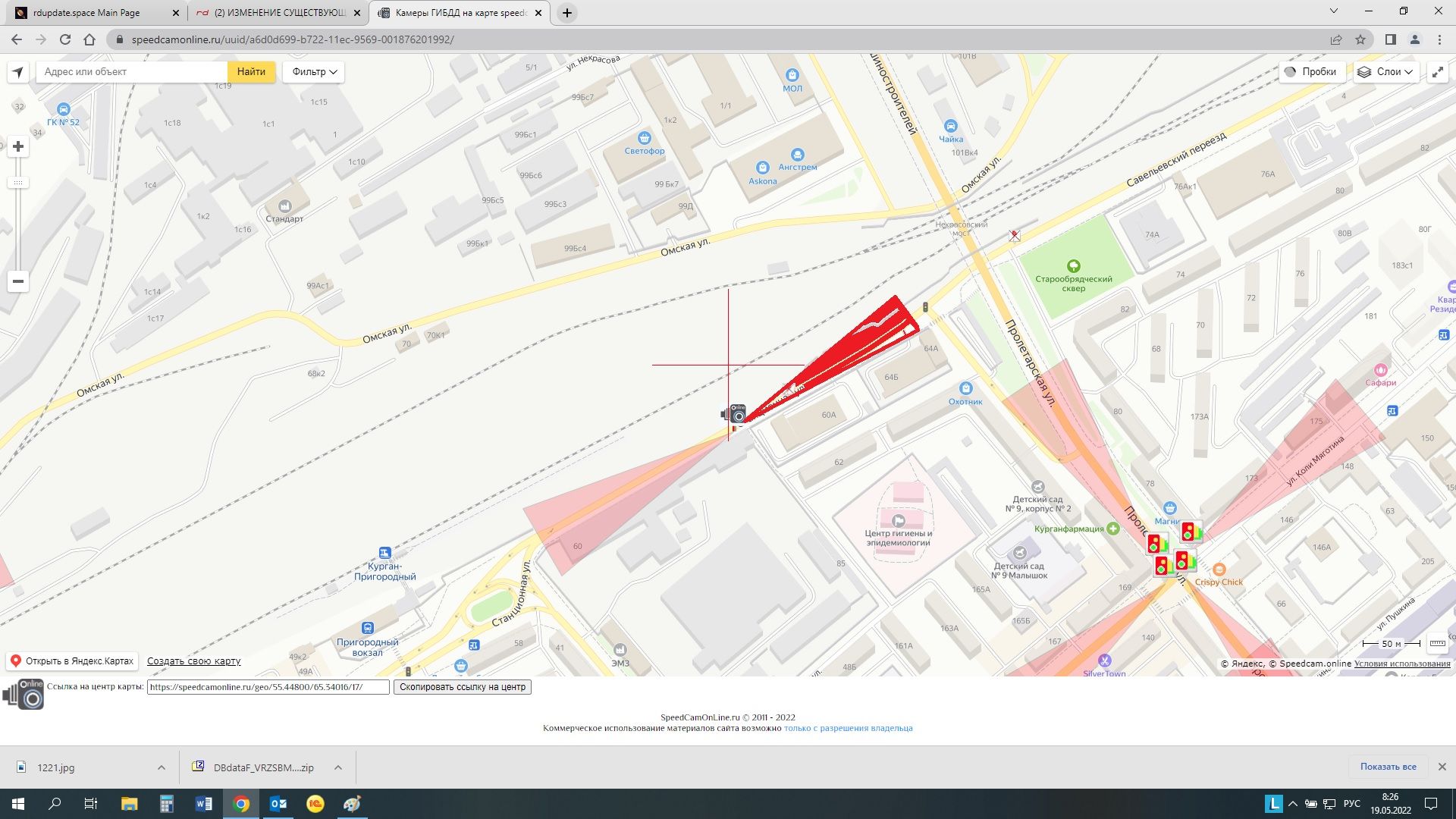The height and width of the screenshot is (819, 1456).
Task: Open Chrome from the Windows taskbar
Action: click(241, 804)
